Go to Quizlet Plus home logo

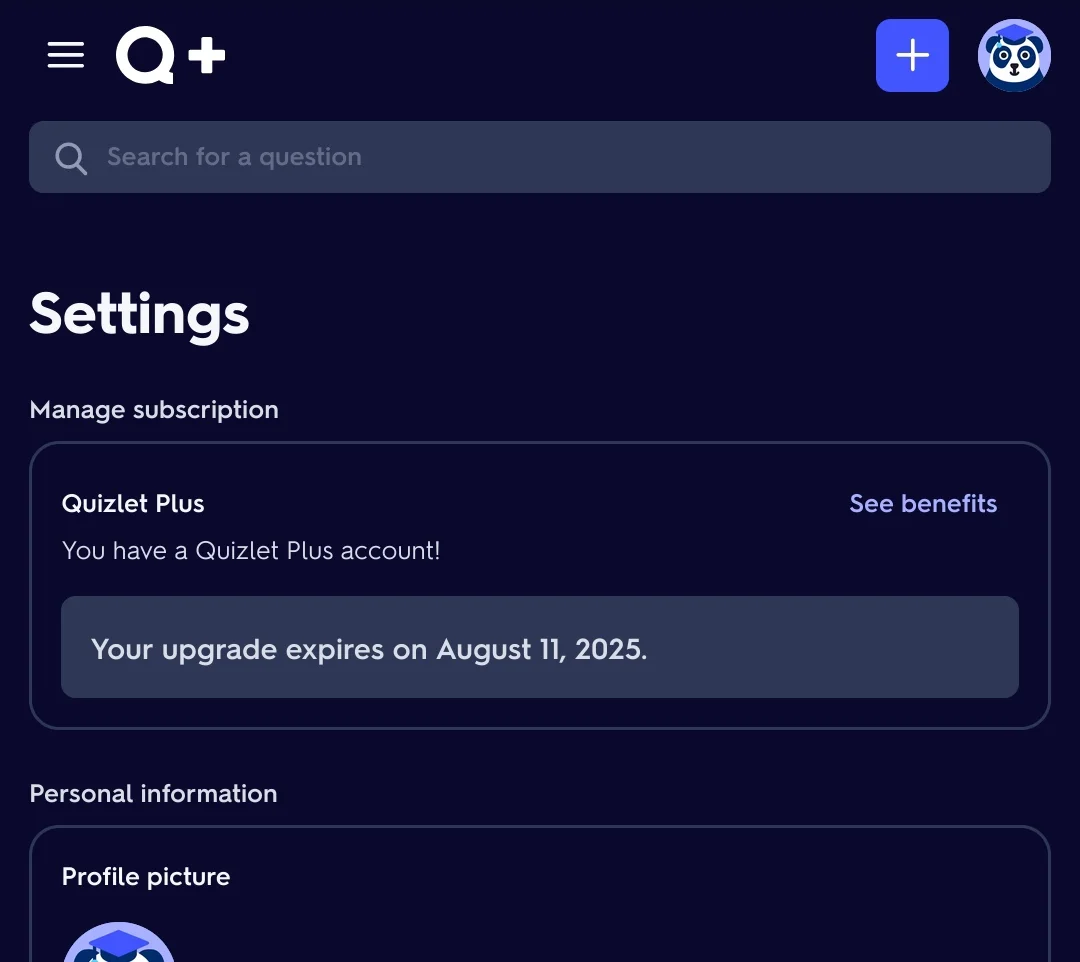[170, 55]
